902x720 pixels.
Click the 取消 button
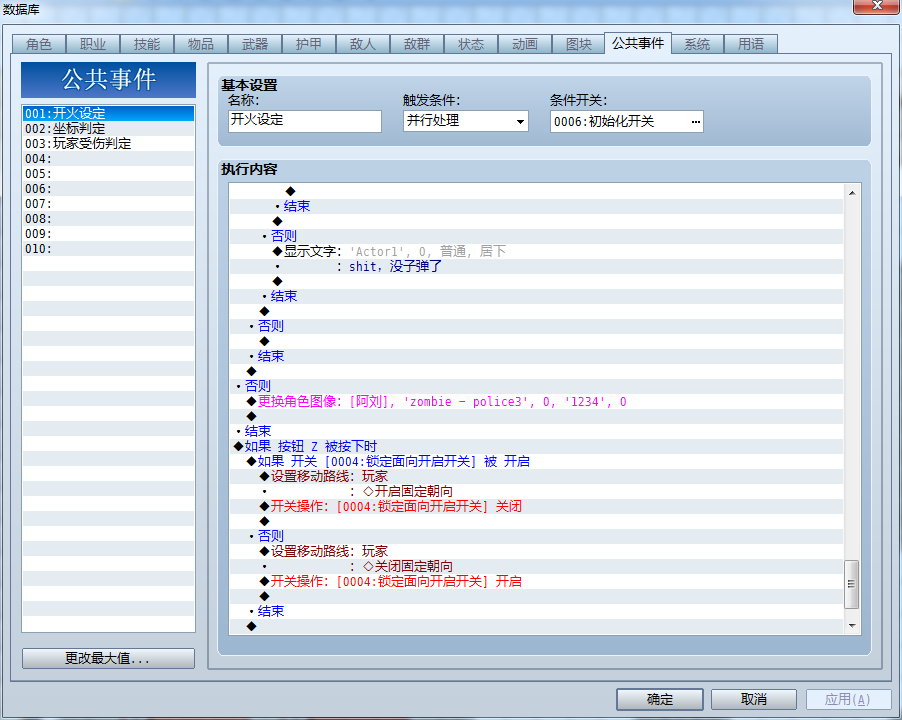tap(754, 699)
